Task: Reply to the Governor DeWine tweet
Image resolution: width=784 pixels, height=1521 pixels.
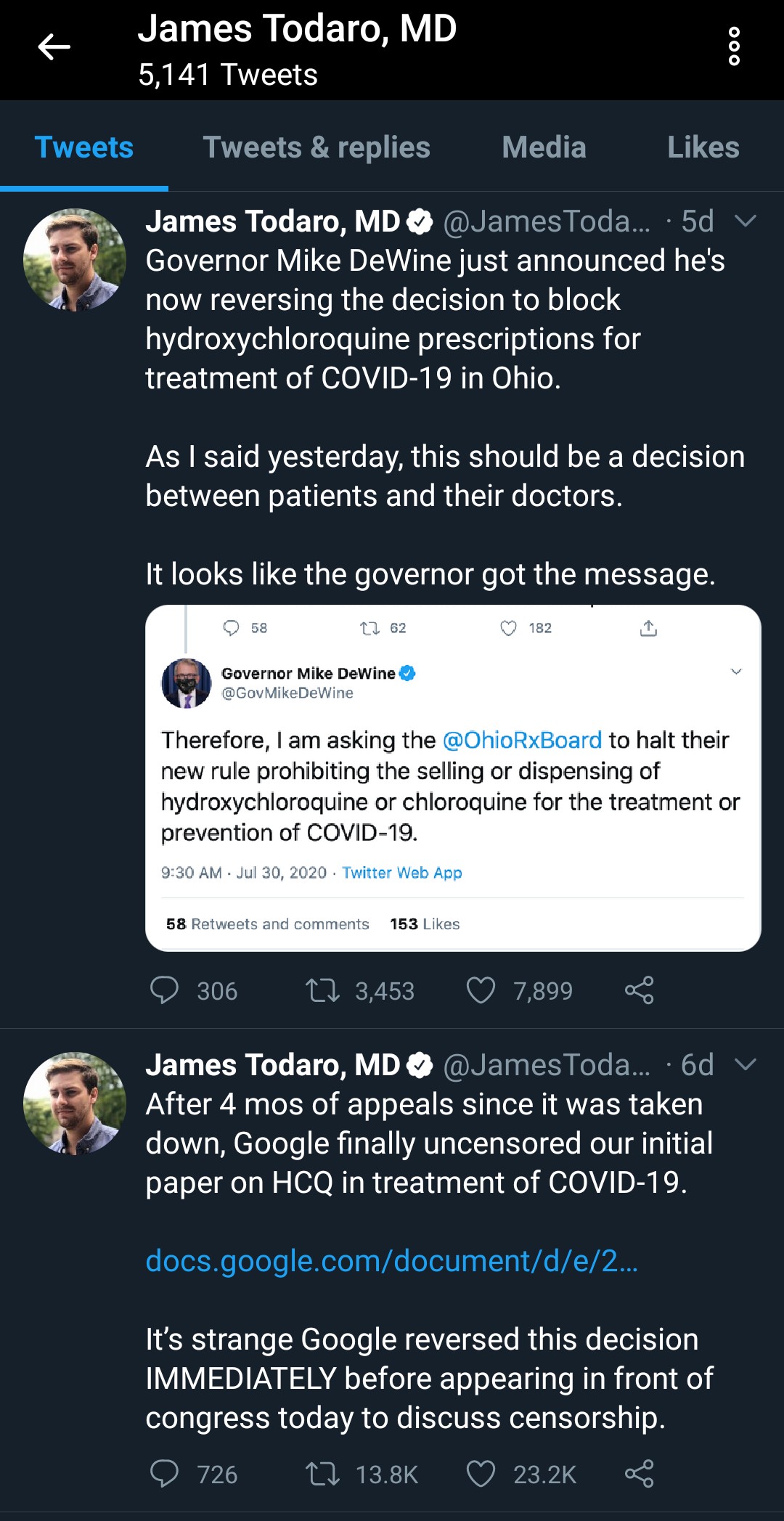Action: tap(164, 990)
